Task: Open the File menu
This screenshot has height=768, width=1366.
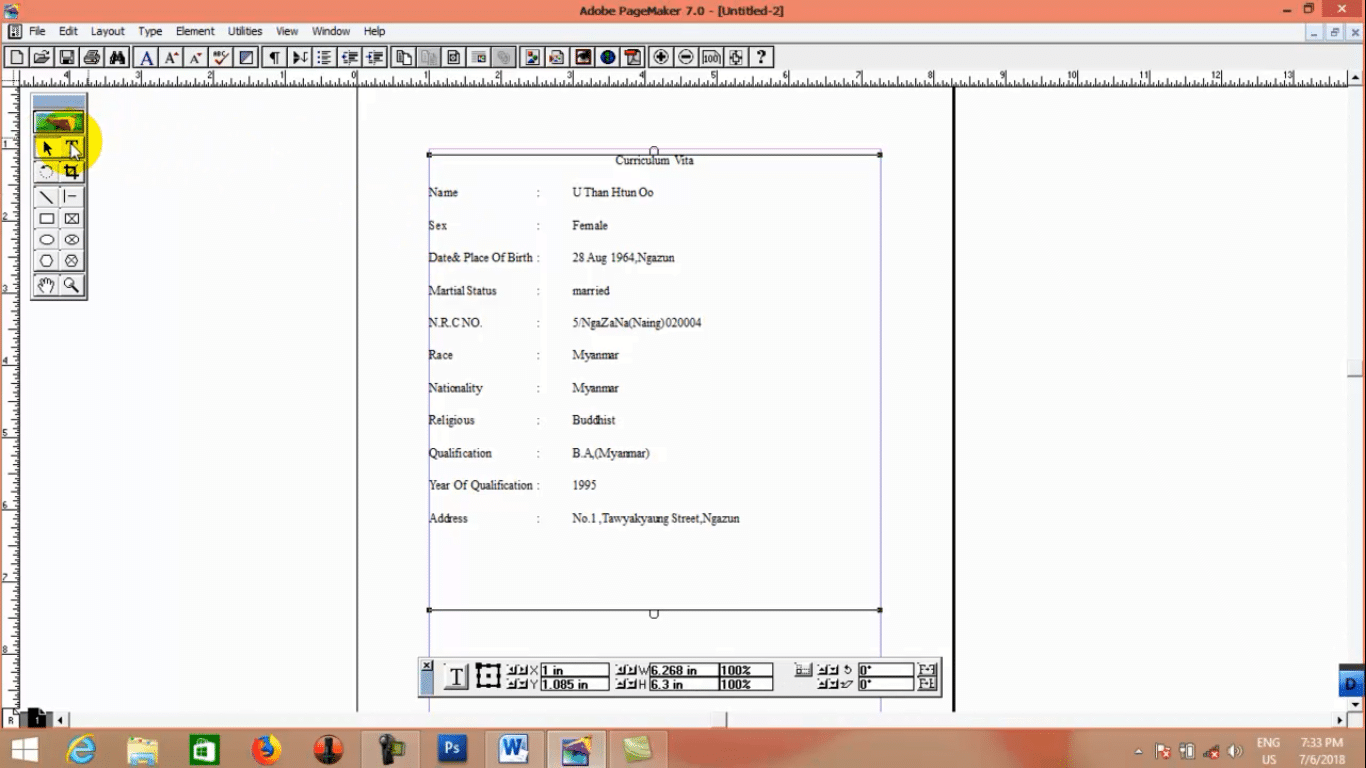Action: coord(37,31)
